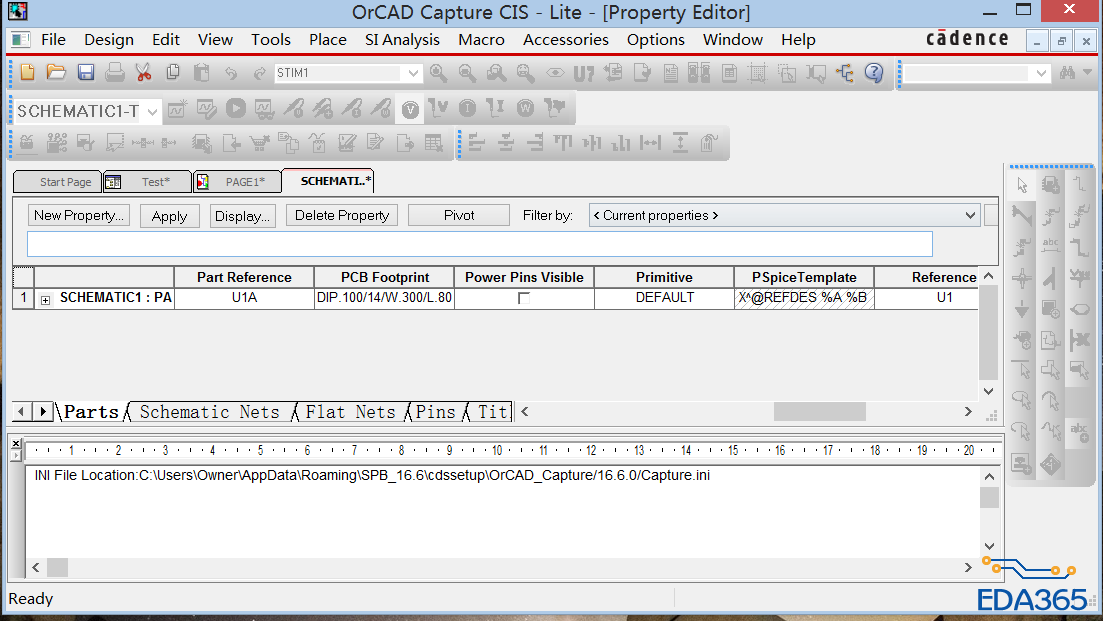Open the SI Analysis menu
This screenshot has width=1103, height=621.
tap(402, 39)
